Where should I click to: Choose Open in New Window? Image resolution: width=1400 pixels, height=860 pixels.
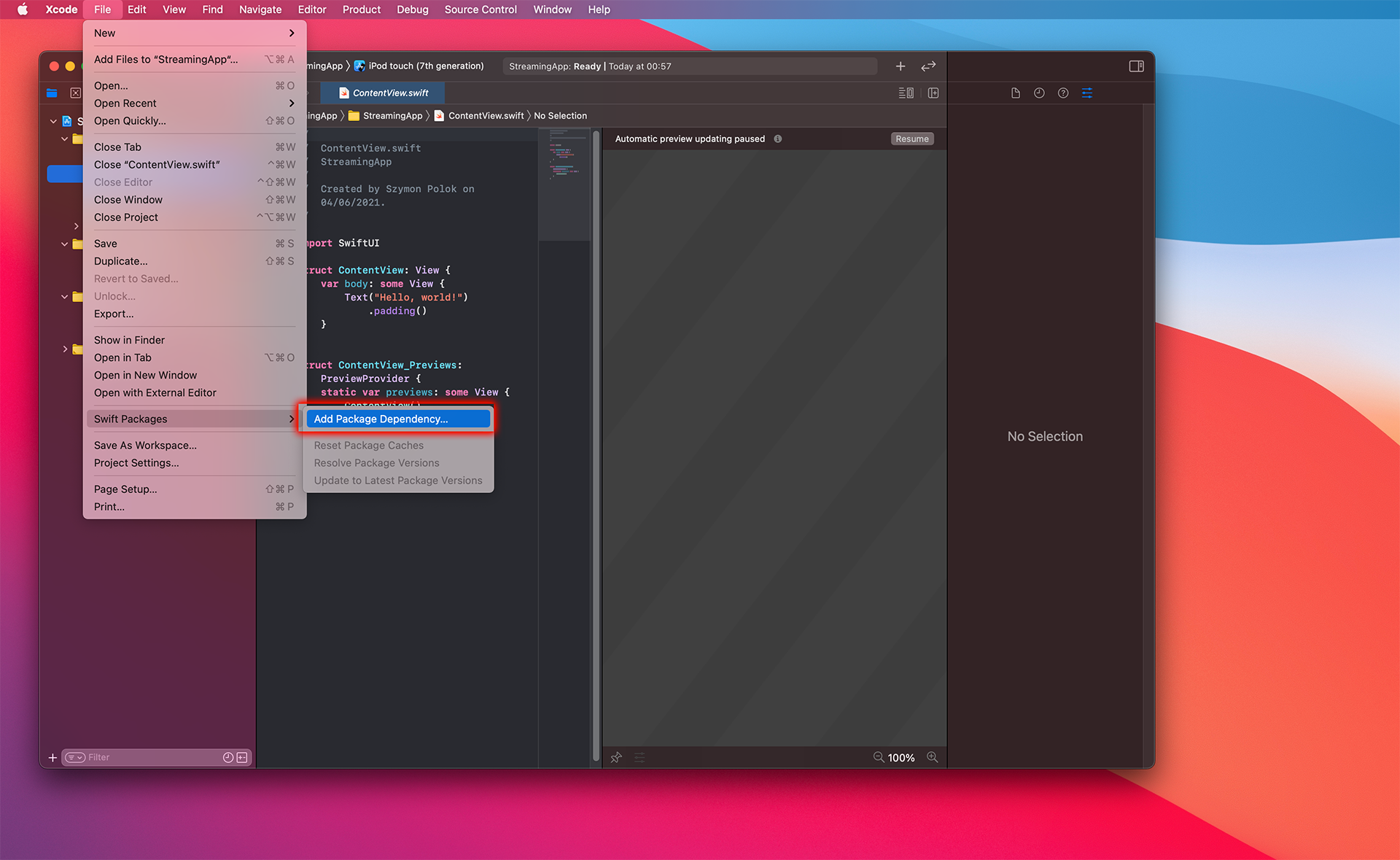(195, 375)
